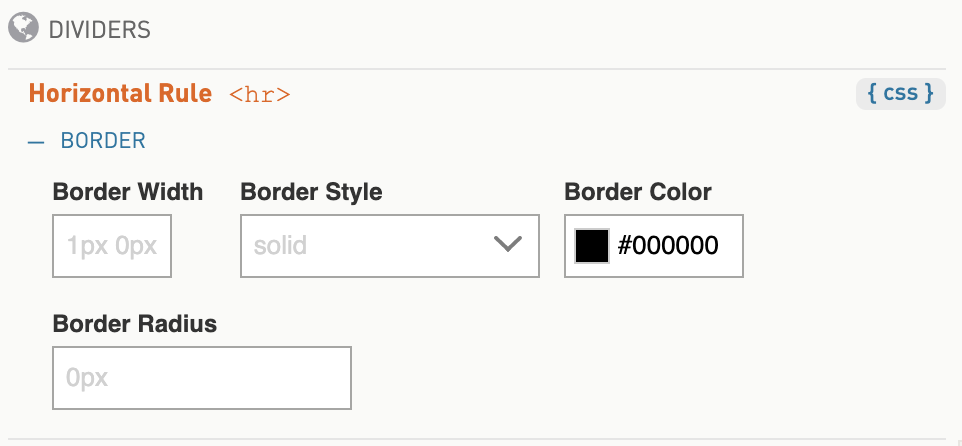The image size is (962, 446).
Task: Click the chevron arrow in Border Style
Action: click(508, 245)
